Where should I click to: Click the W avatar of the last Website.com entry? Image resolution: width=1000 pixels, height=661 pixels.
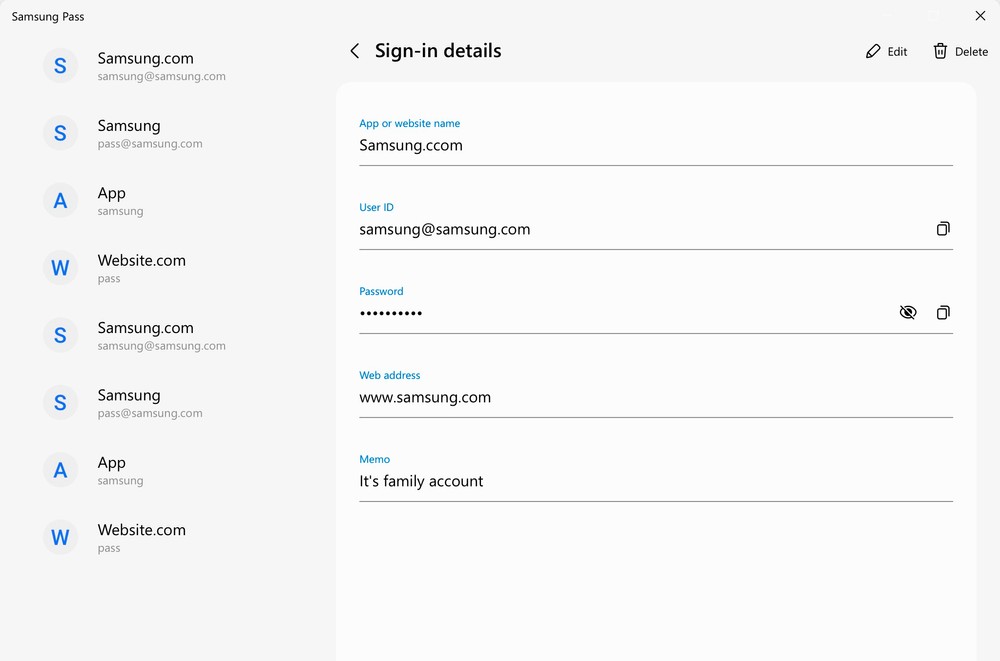(x=60, y=538)
